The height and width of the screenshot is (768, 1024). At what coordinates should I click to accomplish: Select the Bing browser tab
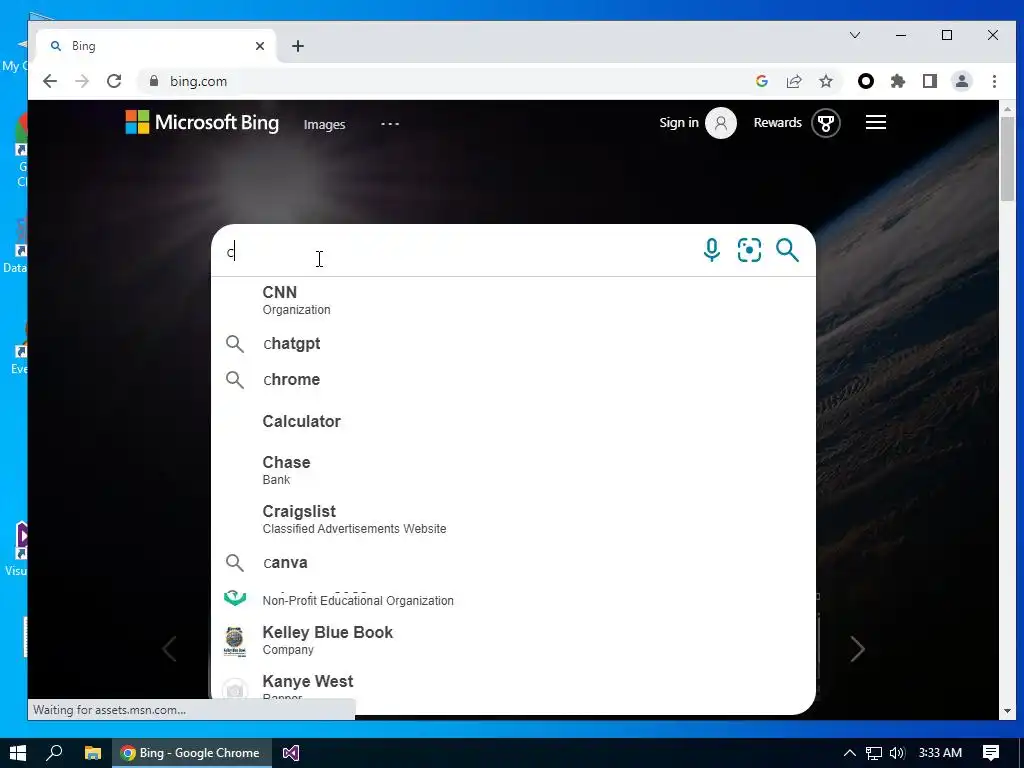click(x=157, y=46)
